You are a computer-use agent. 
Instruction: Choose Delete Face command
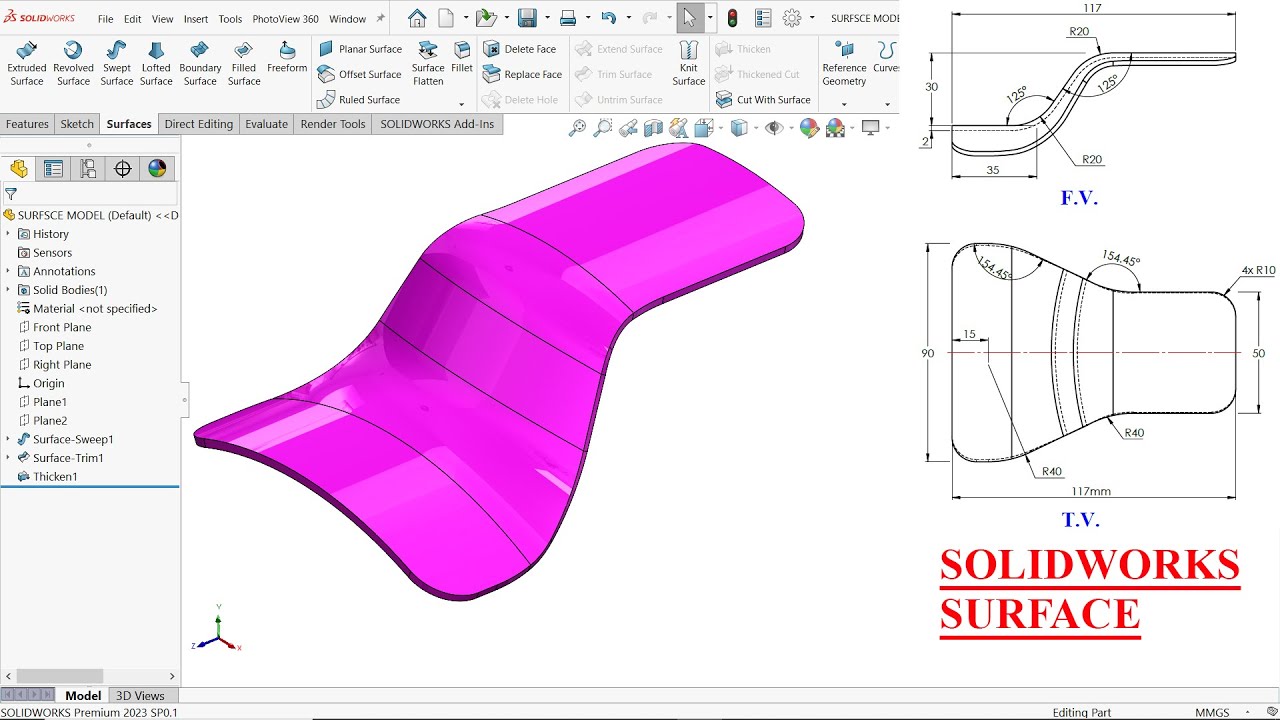[519, 49]
